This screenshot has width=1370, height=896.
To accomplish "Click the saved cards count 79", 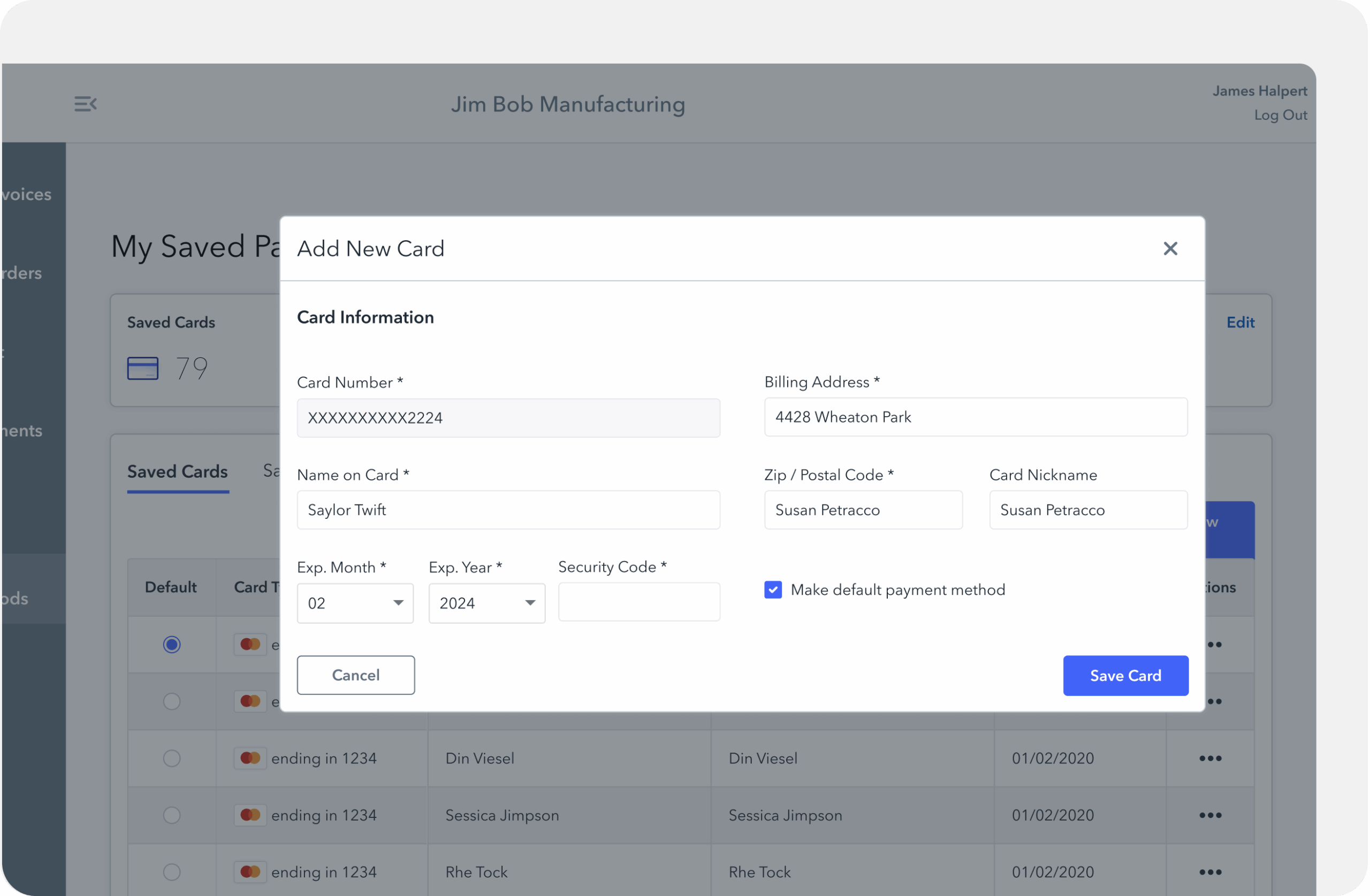I will (192, 369).
